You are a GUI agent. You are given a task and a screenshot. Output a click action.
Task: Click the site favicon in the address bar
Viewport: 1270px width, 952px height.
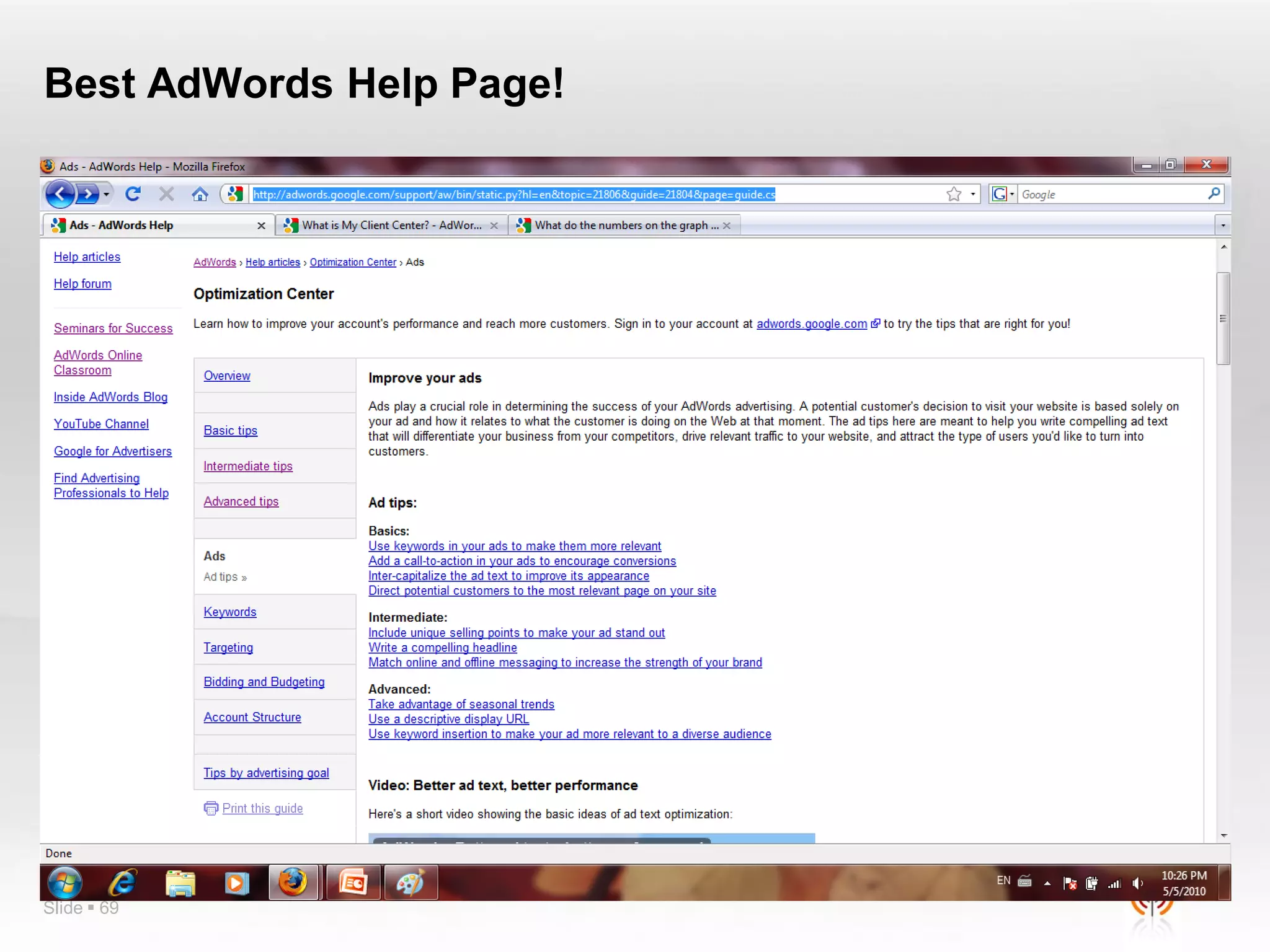pyautogui.click(x=234, y=195)
